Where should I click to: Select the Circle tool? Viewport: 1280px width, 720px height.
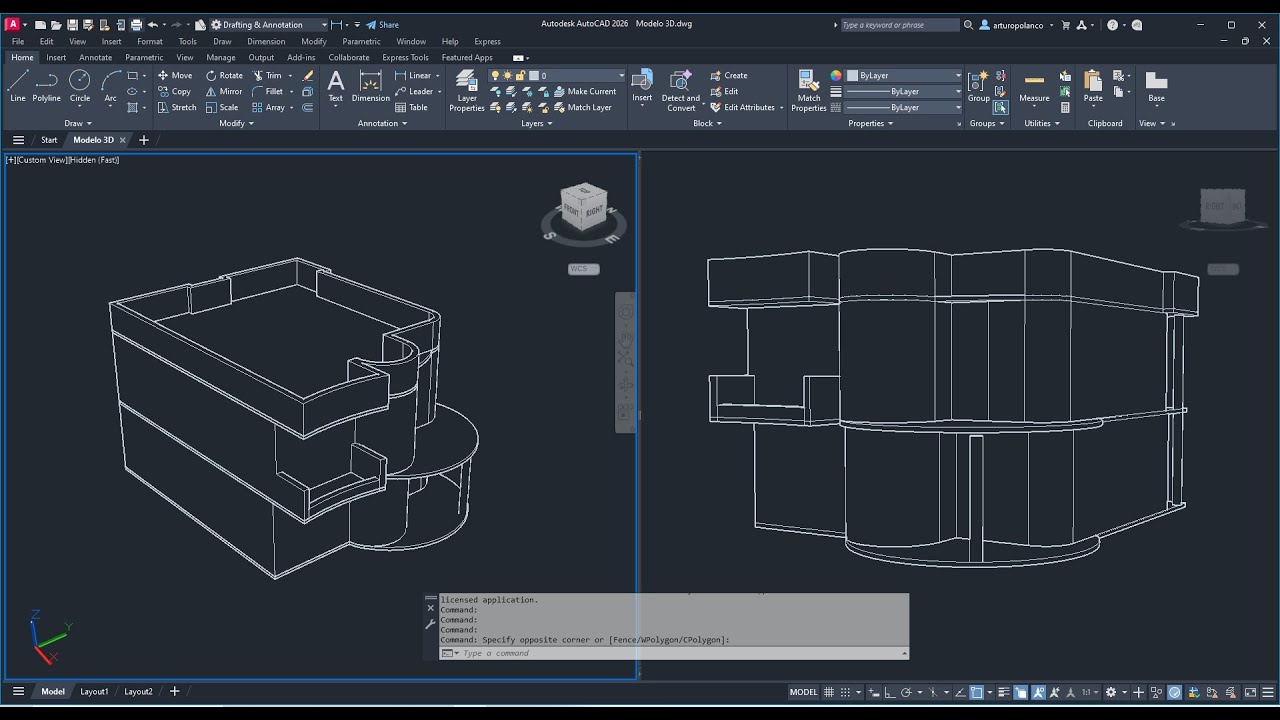(x=80, y=85)
